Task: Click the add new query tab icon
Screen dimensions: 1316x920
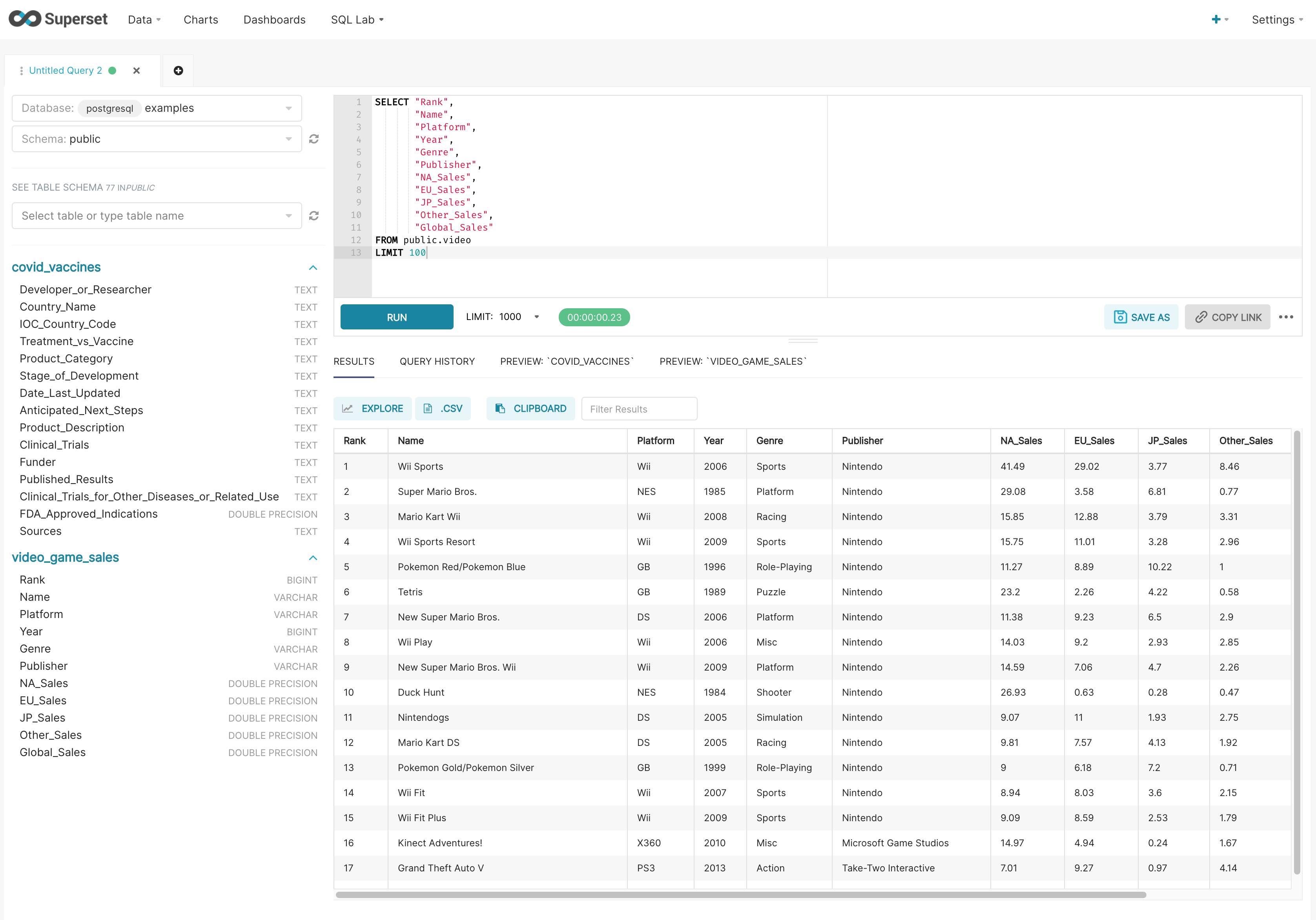Action: 178,70
